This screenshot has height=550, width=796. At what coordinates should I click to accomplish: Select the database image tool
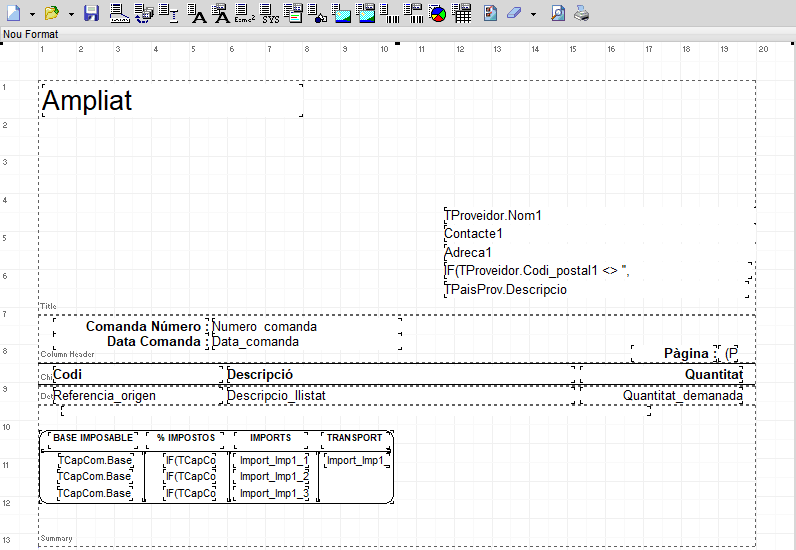click(x=366, y=13)
